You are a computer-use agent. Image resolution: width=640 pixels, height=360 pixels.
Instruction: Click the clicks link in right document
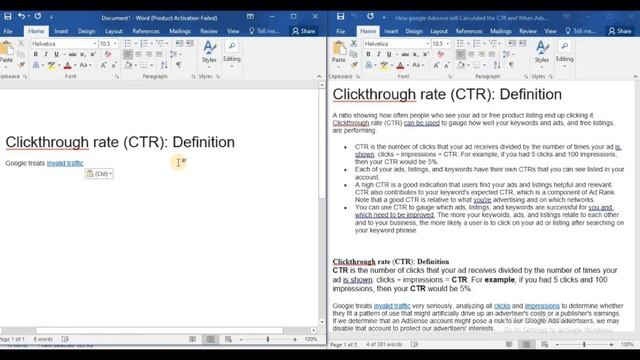click(502, 306)
